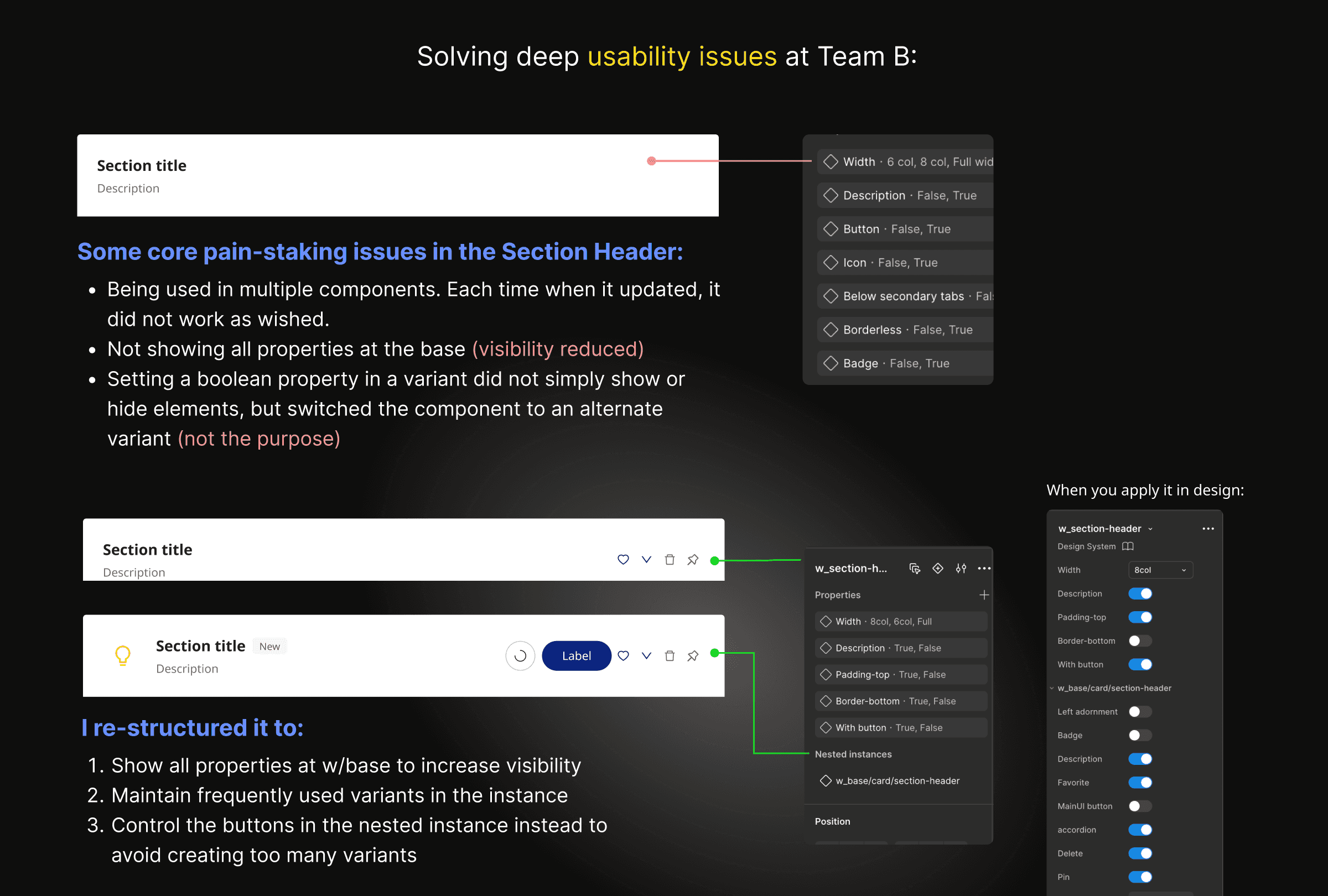This screenshot has width=1328, height=896.
Task: Enable the Left adornment toggle
Action: [1140, 712]
